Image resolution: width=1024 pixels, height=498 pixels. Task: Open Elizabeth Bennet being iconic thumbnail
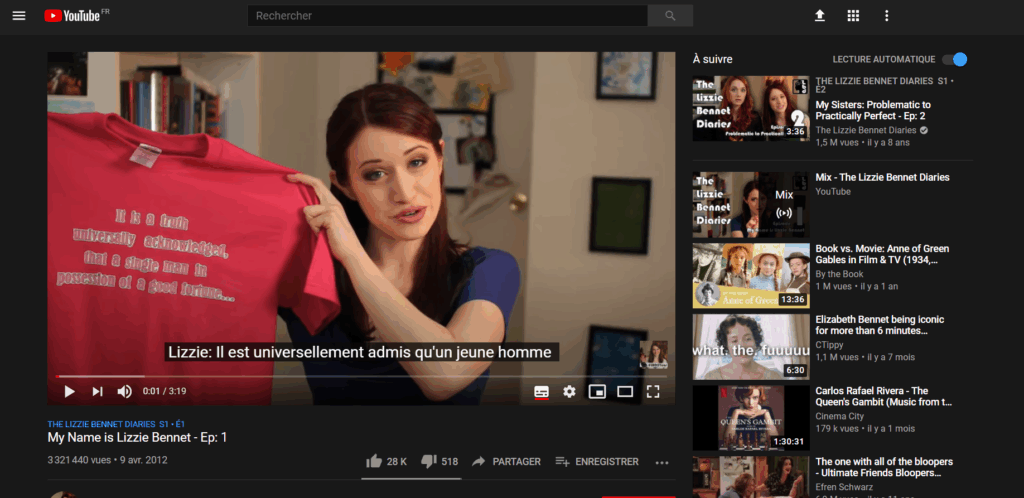pos(751,347)
